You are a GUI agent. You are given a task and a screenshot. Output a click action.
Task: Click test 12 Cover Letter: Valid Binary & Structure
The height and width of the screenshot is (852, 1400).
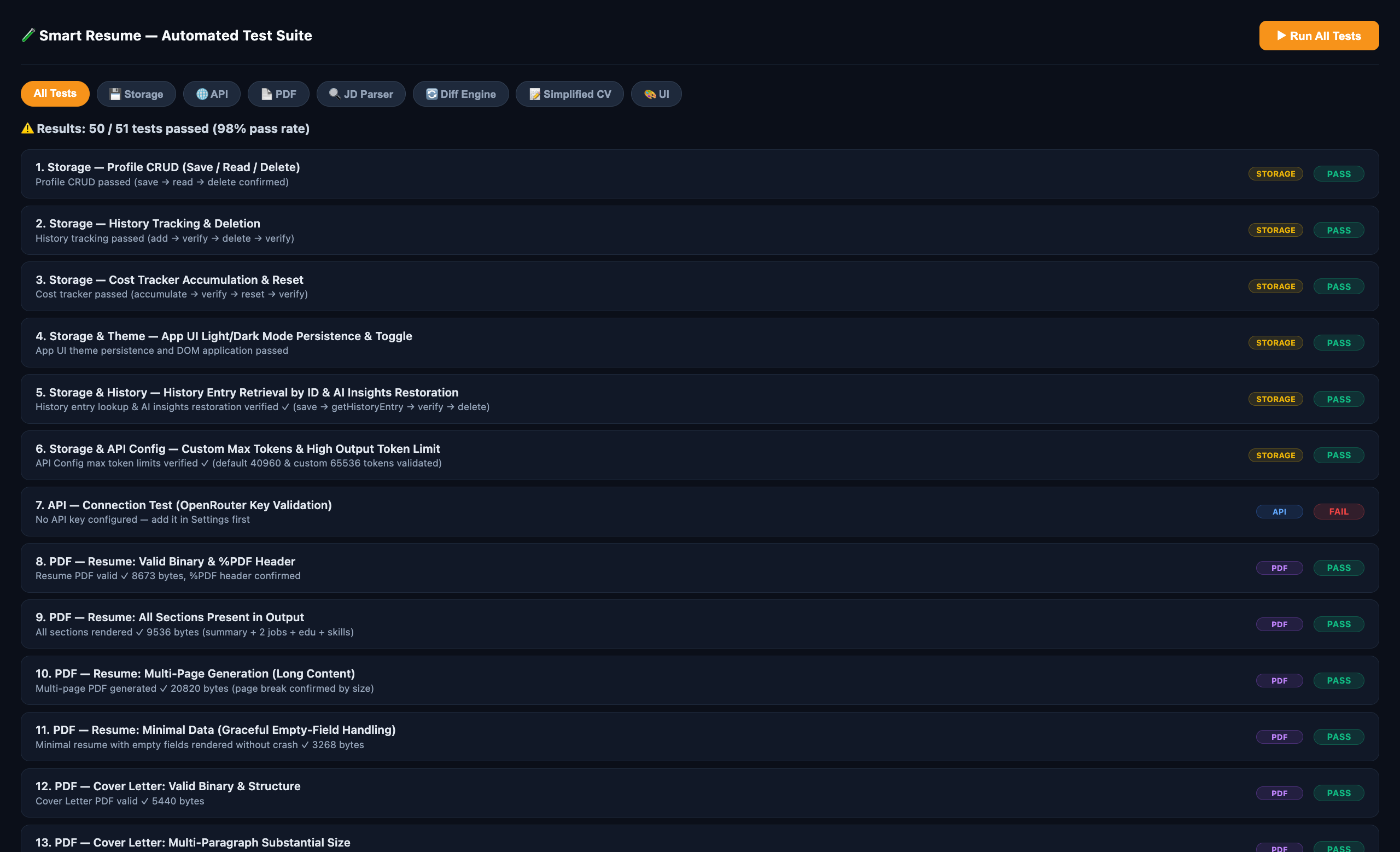pos(700,793)
